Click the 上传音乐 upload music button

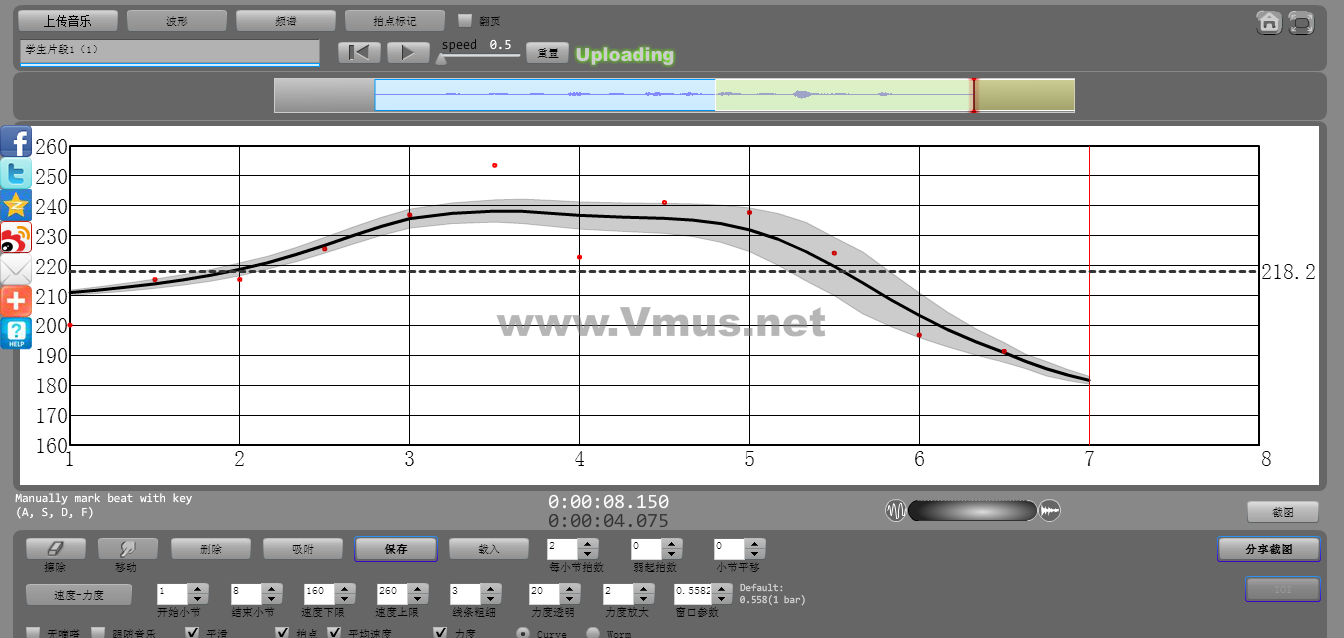coord(67,21)
